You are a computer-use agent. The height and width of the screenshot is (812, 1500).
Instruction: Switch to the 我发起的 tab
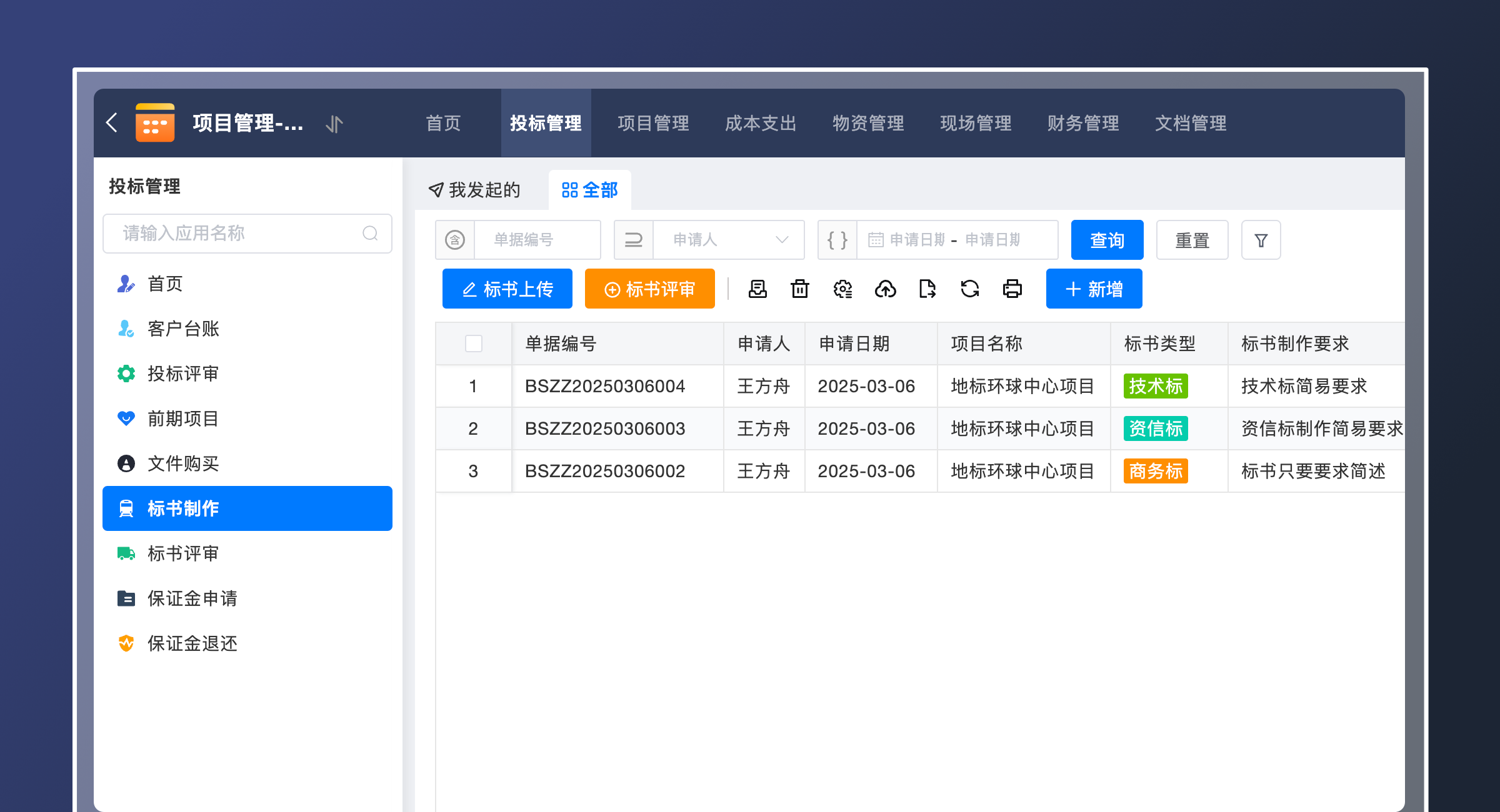tap(475, 190)
